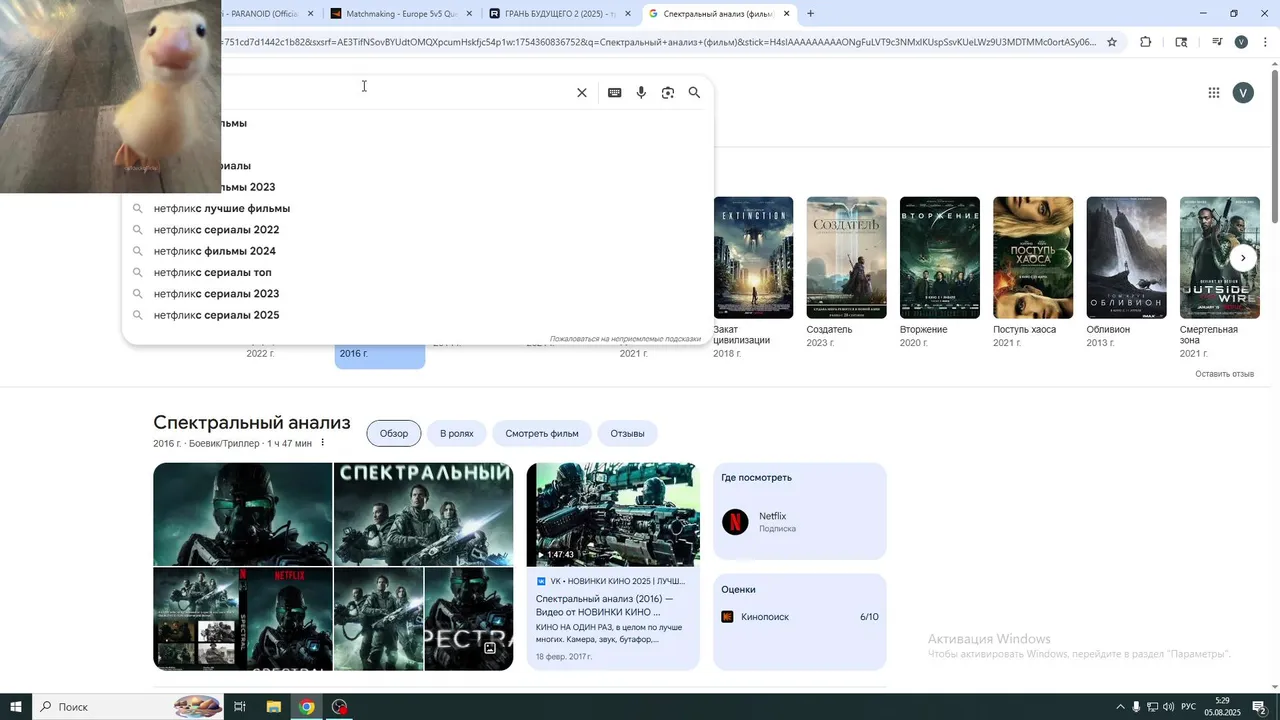Click the large СПЕКТРАЛЬНЫЙ poster image
This screenshot has height=720, width=1280.
tap(423, 514)
